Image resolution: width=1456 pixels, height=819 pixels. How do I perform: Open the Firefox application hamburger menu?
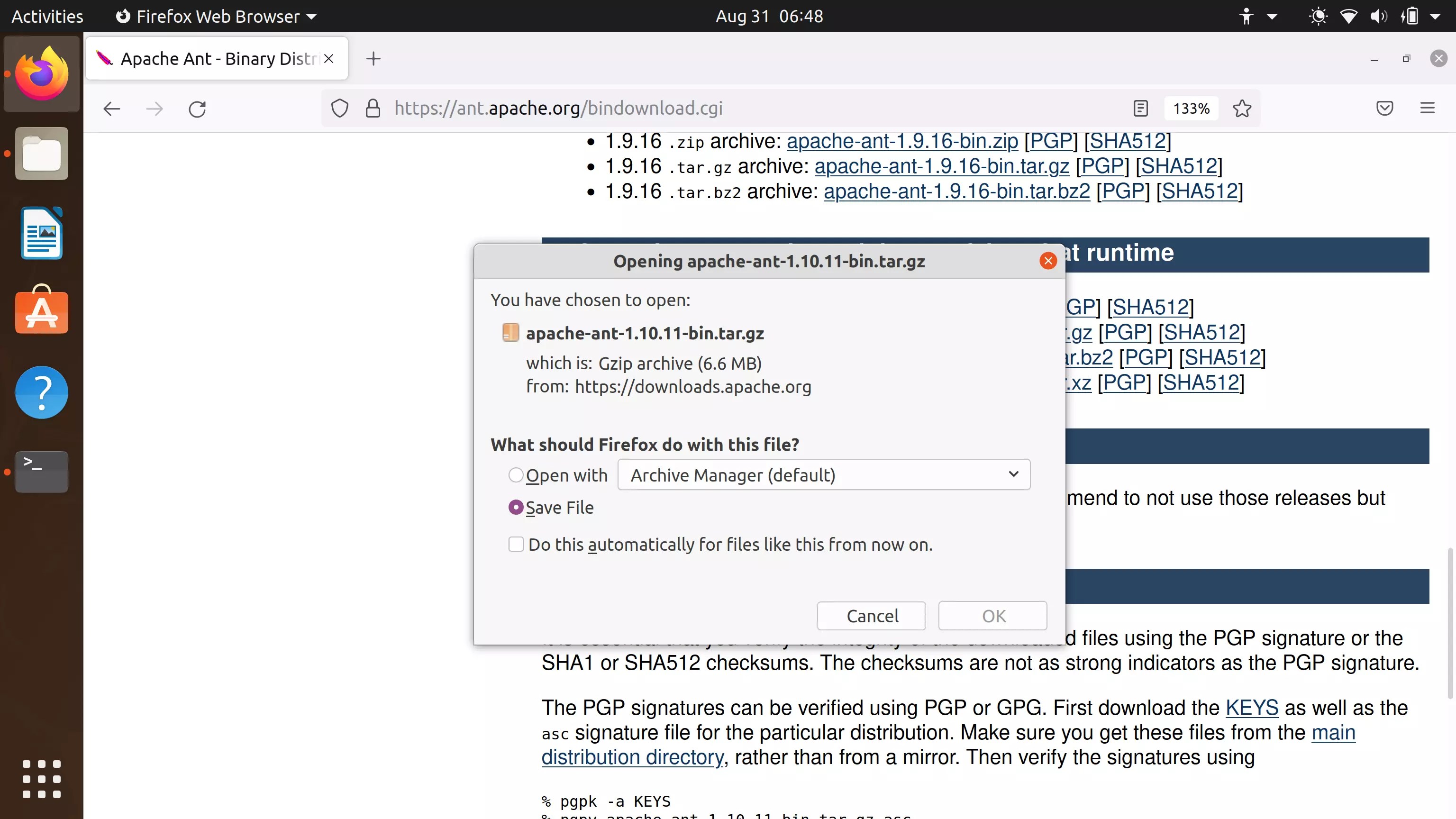pos(1428,108)
